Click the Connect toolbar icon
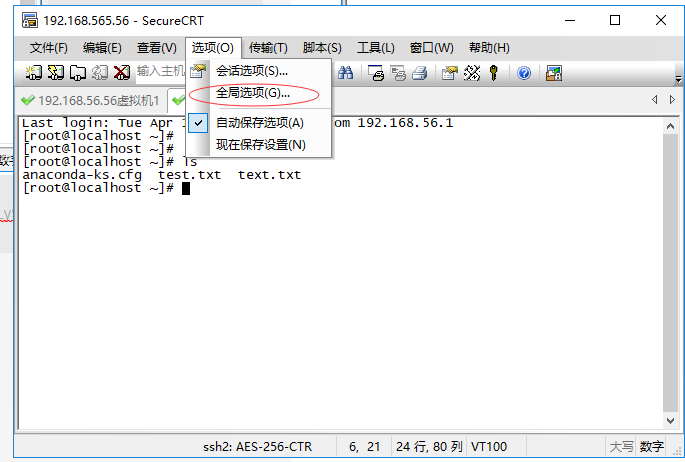This screenshot has height=462, width=685. pos(34,72)
